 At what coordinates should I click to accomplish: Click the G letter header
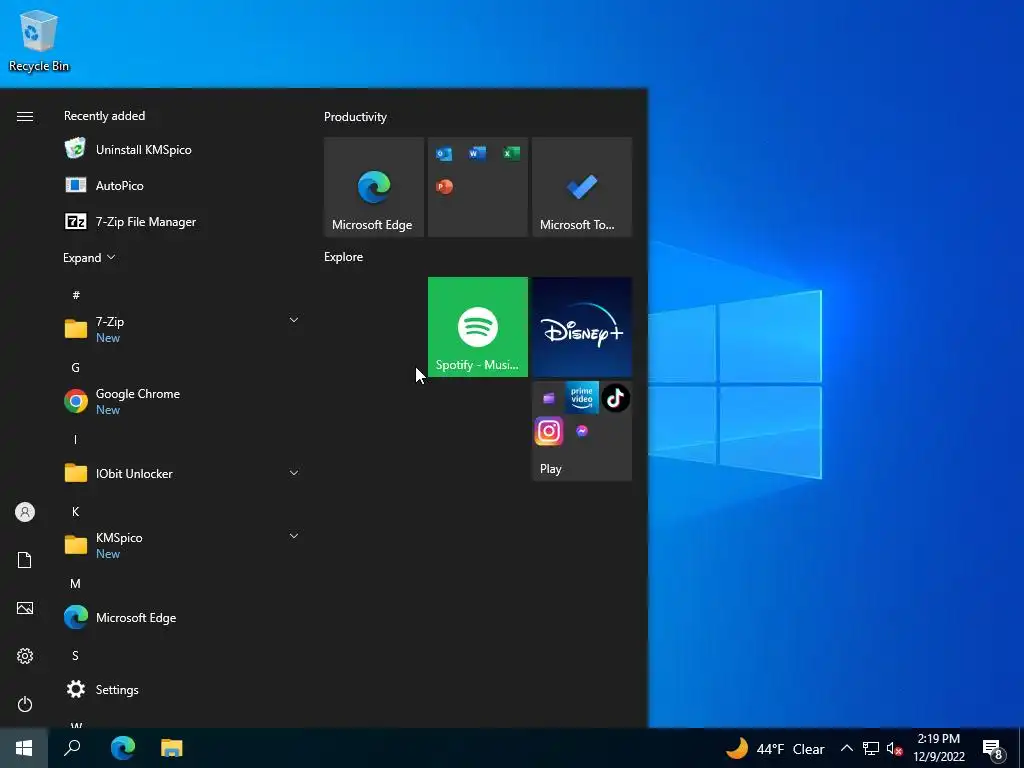76,368
